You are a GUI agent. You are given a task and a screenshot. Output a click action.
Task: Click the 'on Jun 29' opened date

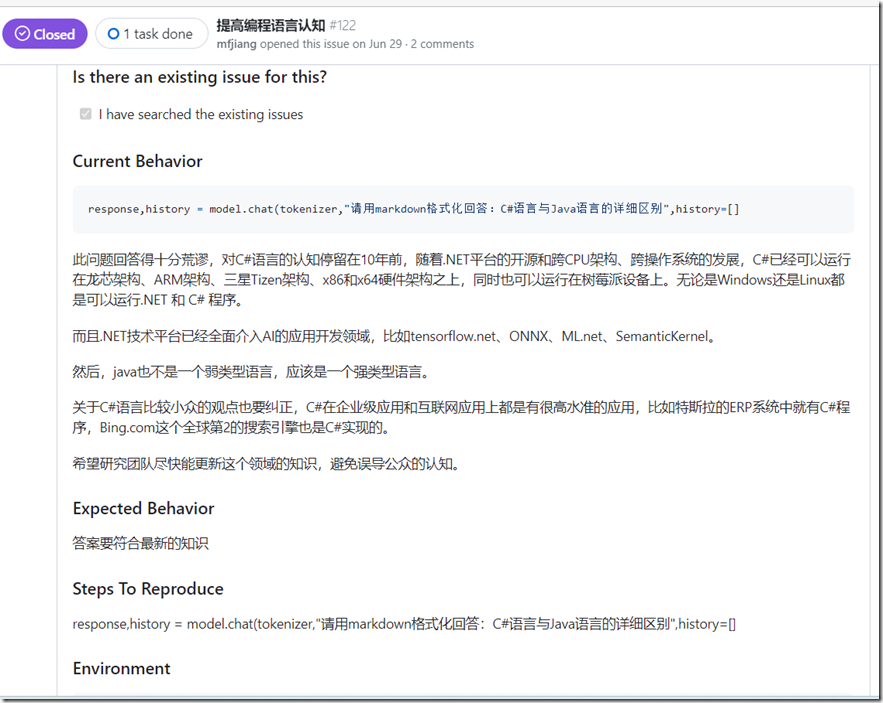pos(377,44)
